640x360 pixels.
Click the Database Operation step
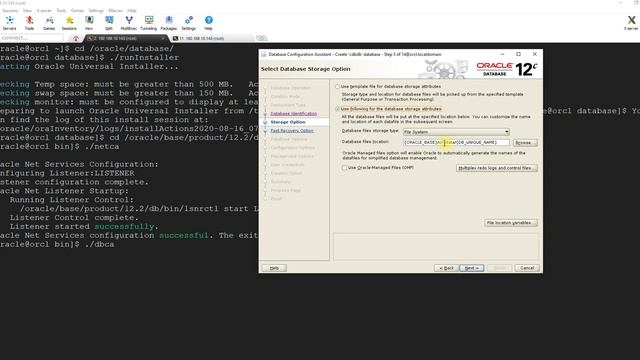point(291,88)
